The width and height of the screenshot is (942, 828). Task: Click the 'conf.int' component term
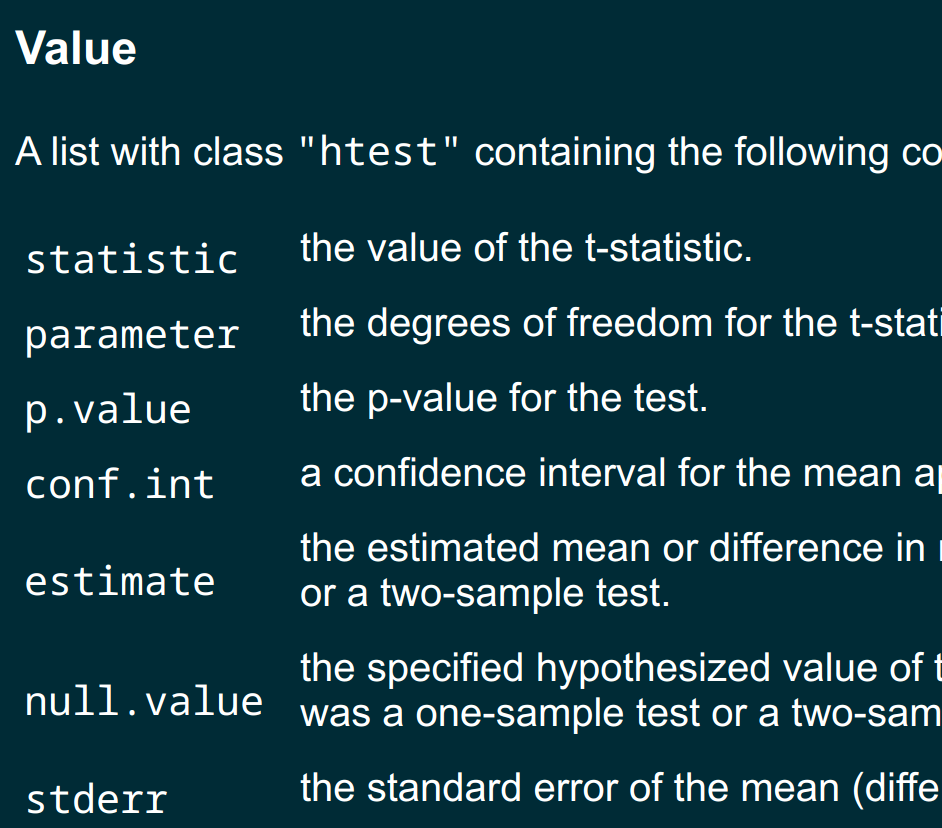click(x=120, y=484)
